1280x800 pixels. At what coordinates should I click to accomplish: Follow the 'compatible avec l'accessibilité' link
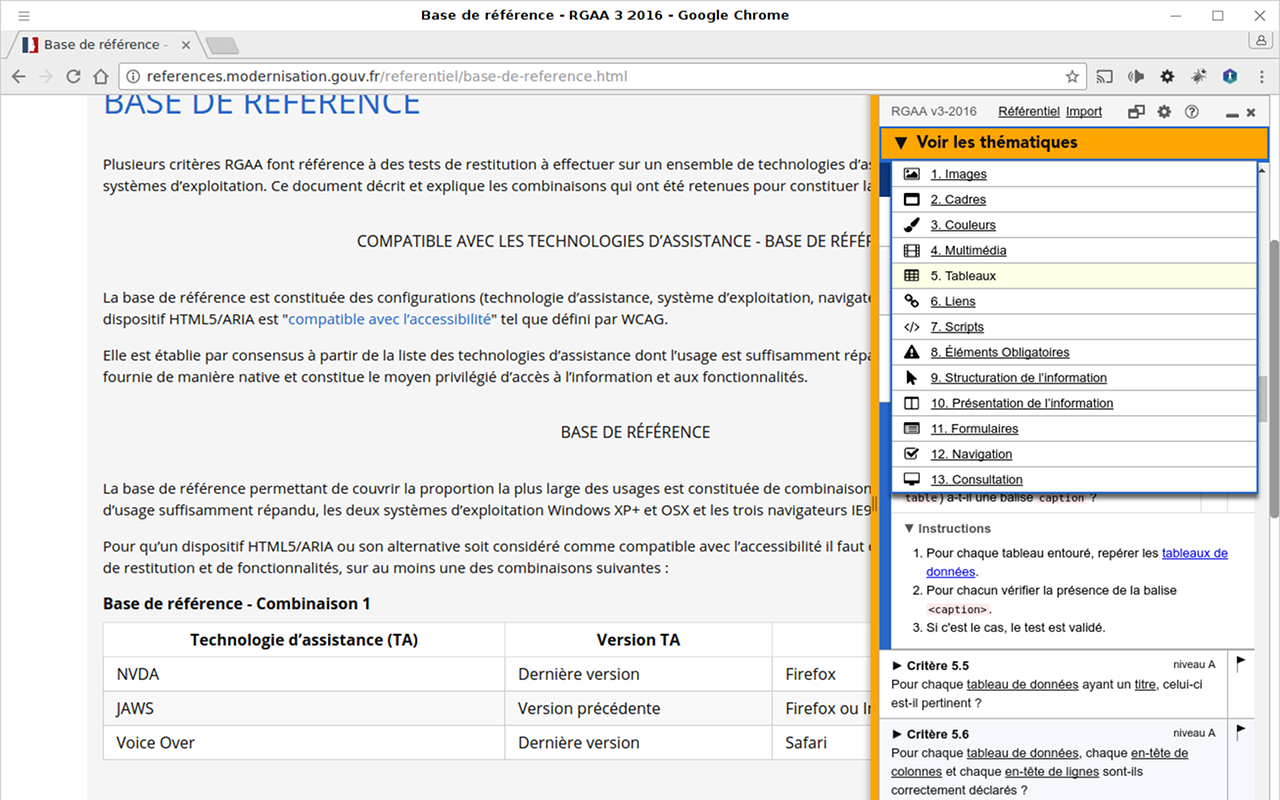click(390, 319)
